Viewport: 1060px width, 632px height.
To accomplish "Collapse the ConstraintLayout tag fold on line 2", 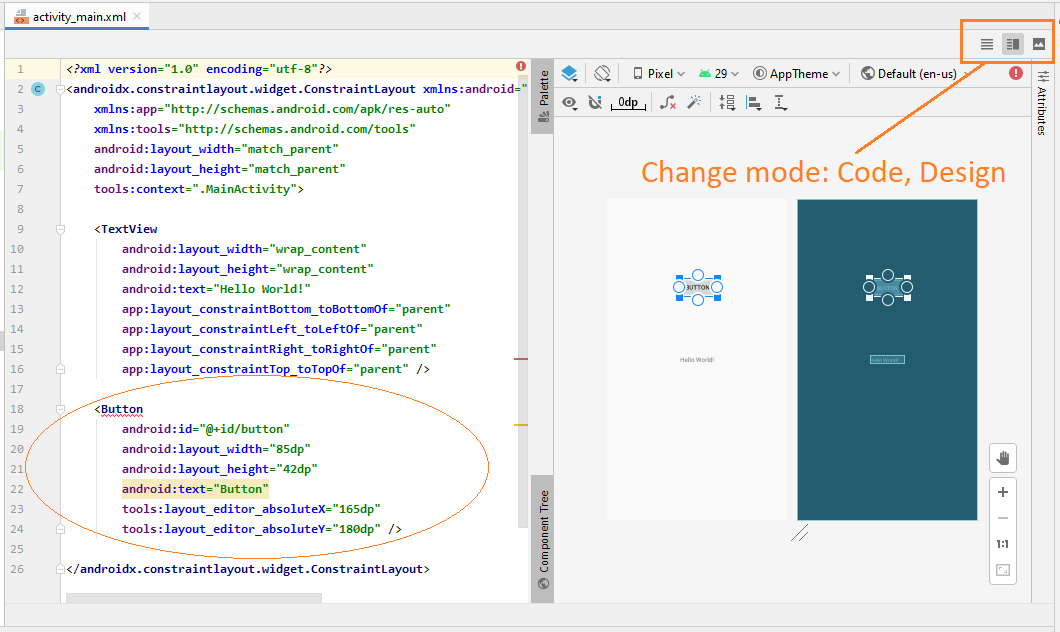I will point(60,89).
